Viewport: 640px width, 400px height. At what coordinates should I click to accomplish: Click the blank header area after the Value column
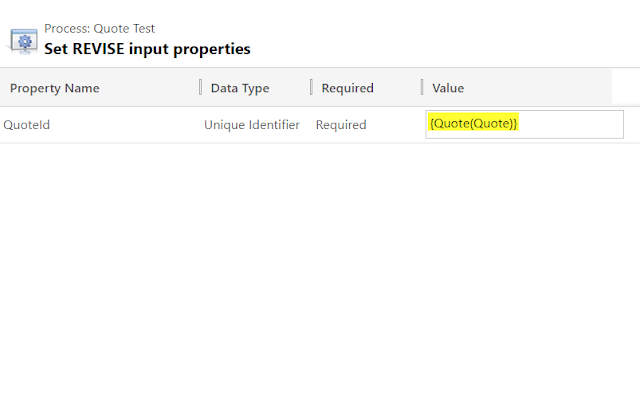[x=626, y=87]
